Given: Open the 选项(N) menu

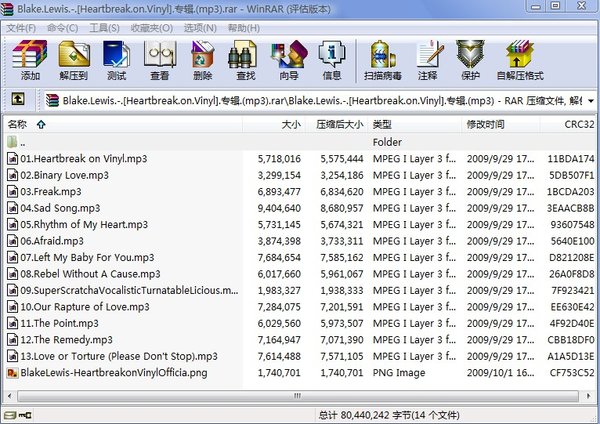Looking at the screenshot, I should tap(200, 28).
